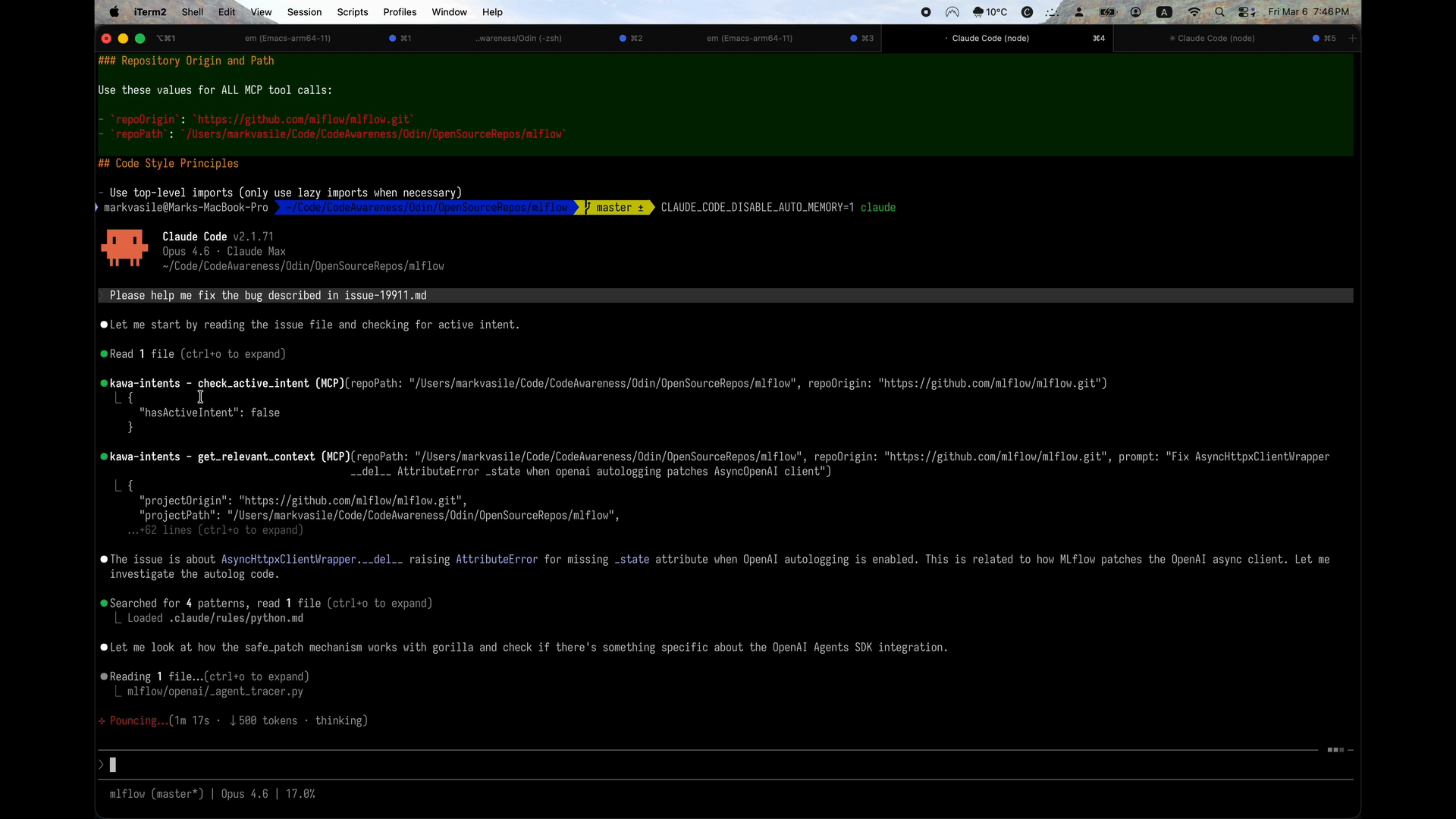This screenshot has width=1456, height=819.
Task: Open Spotlight search
Action: coord(1219,12)
